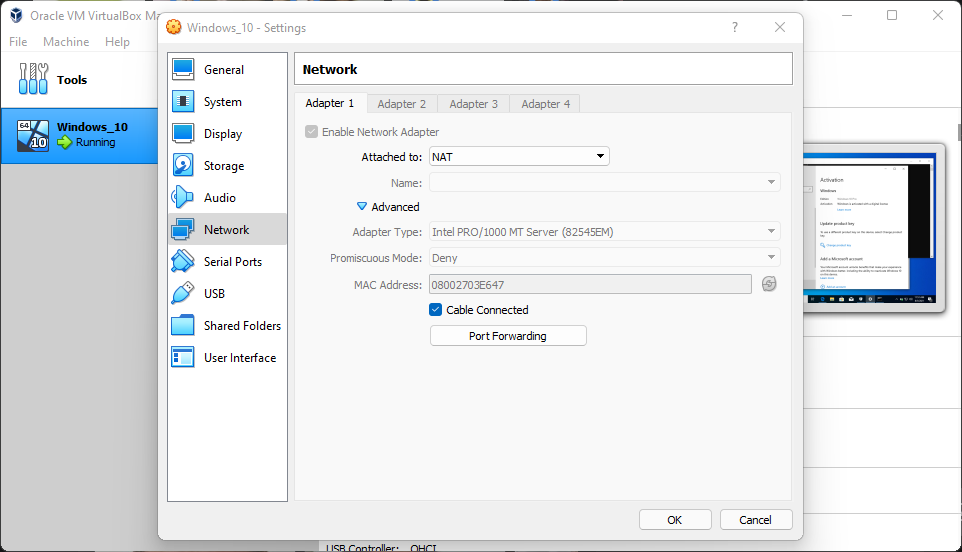This screenshot has width=962, height=552.
Task: Cancel the settings dialog
Action: click(x=755, y=519)
